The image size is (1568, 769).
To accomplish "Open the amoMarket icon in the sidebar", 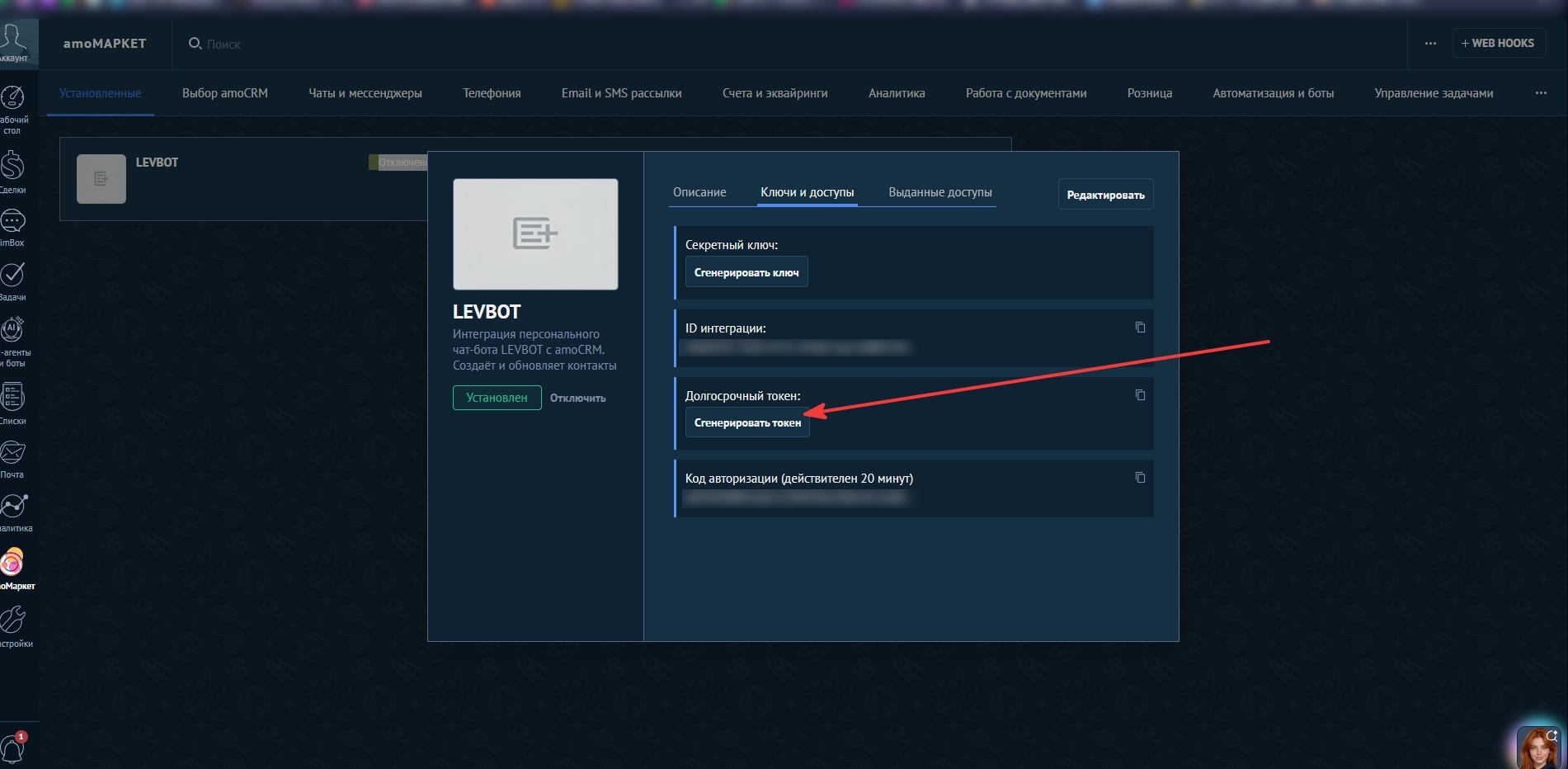I will click(x=12, y=563).
